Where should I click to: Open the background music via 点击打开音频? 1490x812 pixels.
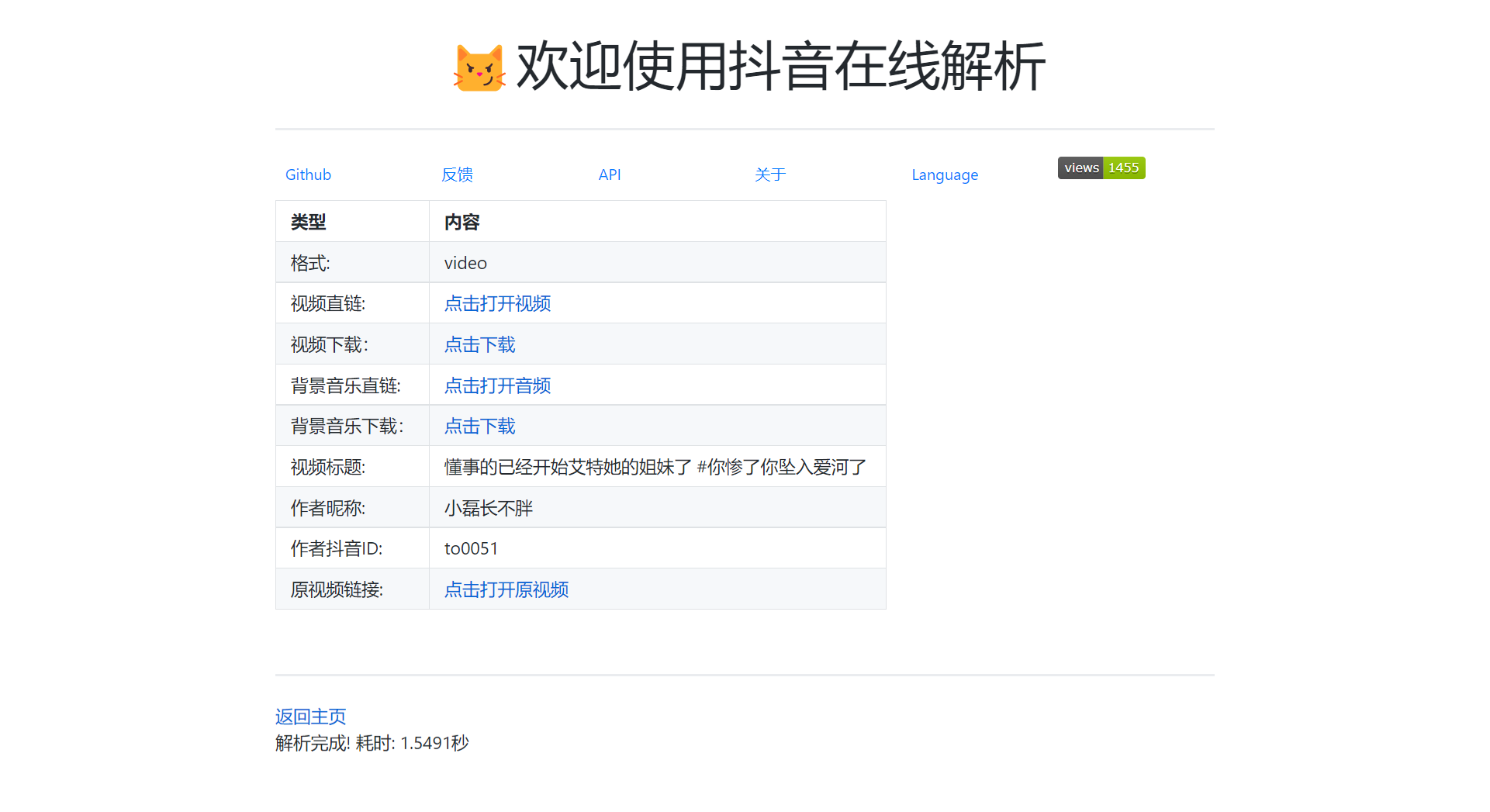click(x=497, y=385)
